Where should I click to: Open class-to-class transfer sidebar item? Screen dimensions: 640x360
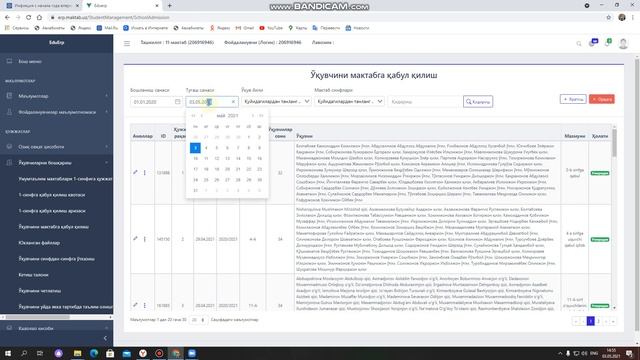tap(56, 259)
